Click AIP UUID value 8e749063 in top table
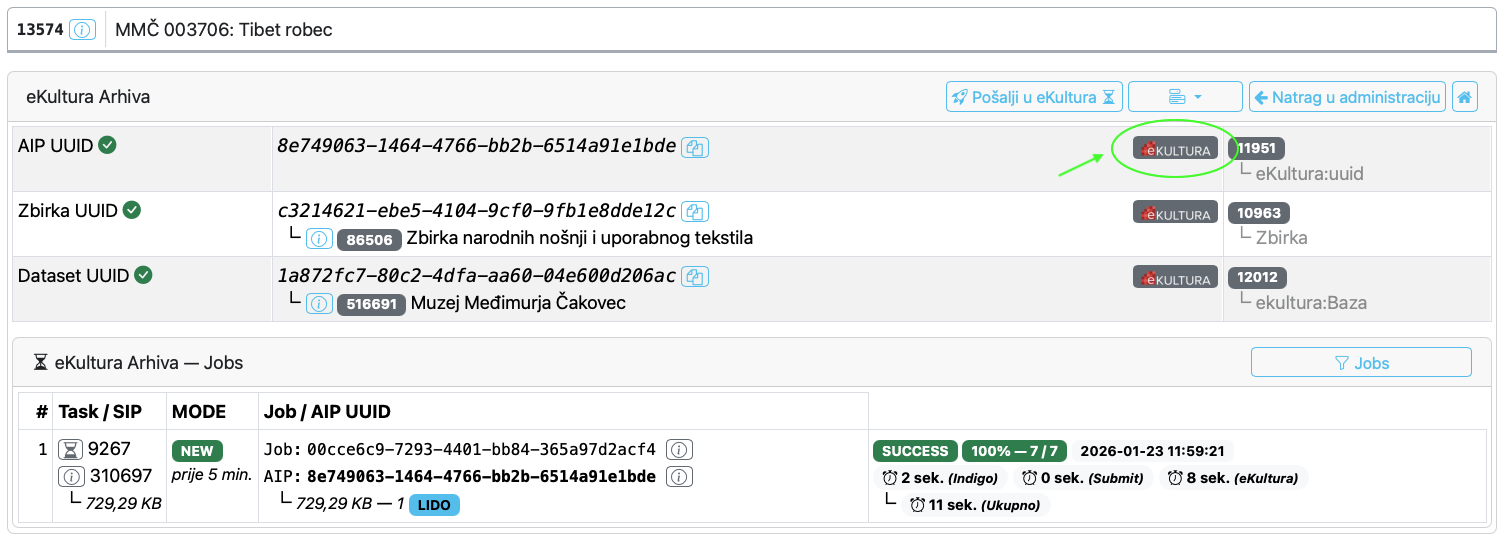The image size is (1506, 544). coord(477,147)
